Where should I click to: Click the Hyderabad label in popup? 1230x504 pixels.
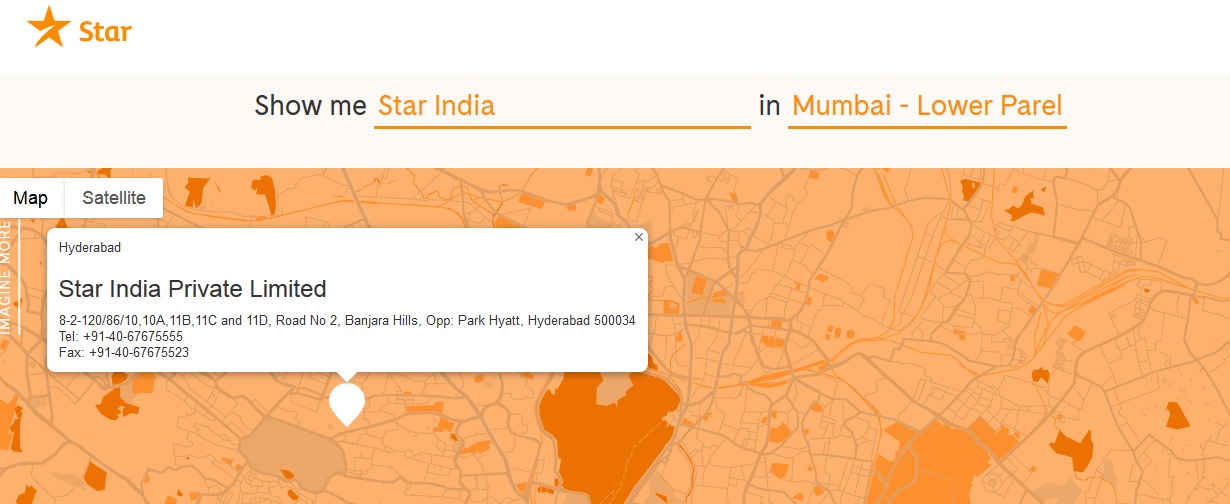point(90,247)
